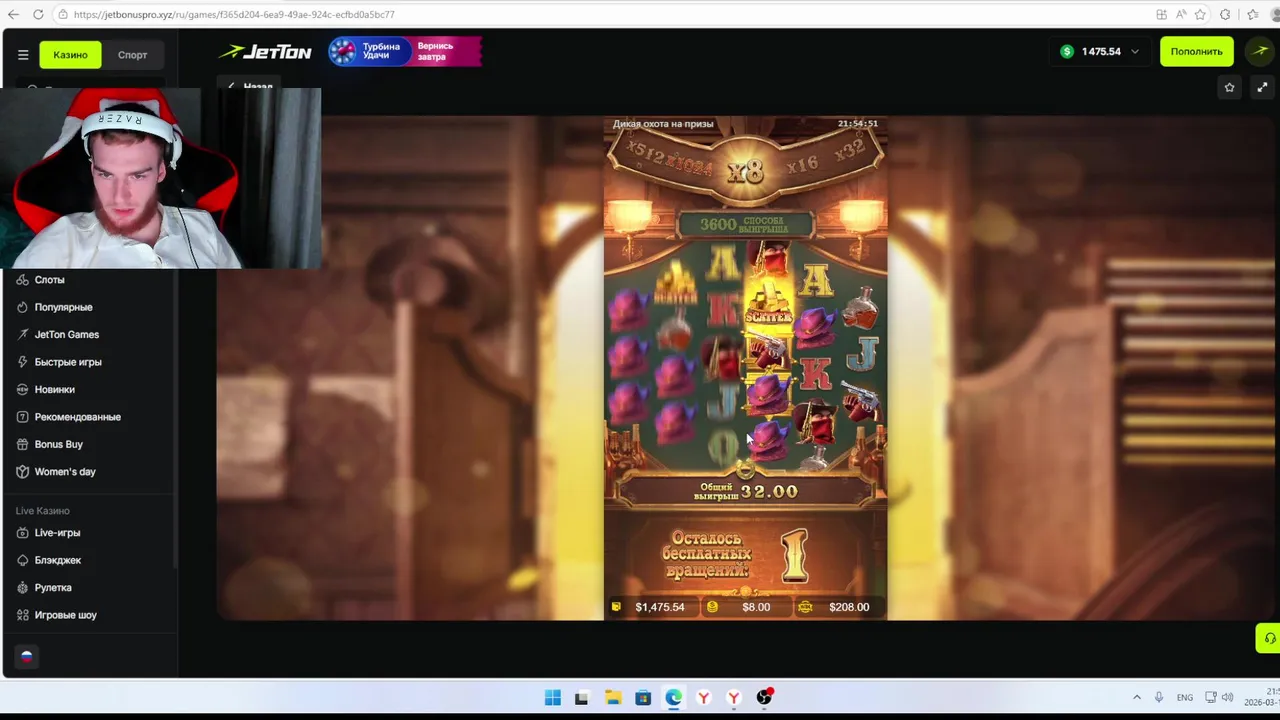Image resolution: width=1280 pixels, height=720 pixels.
Task: Click the SCATTER symbol on the reels
Action: [768, 300]
